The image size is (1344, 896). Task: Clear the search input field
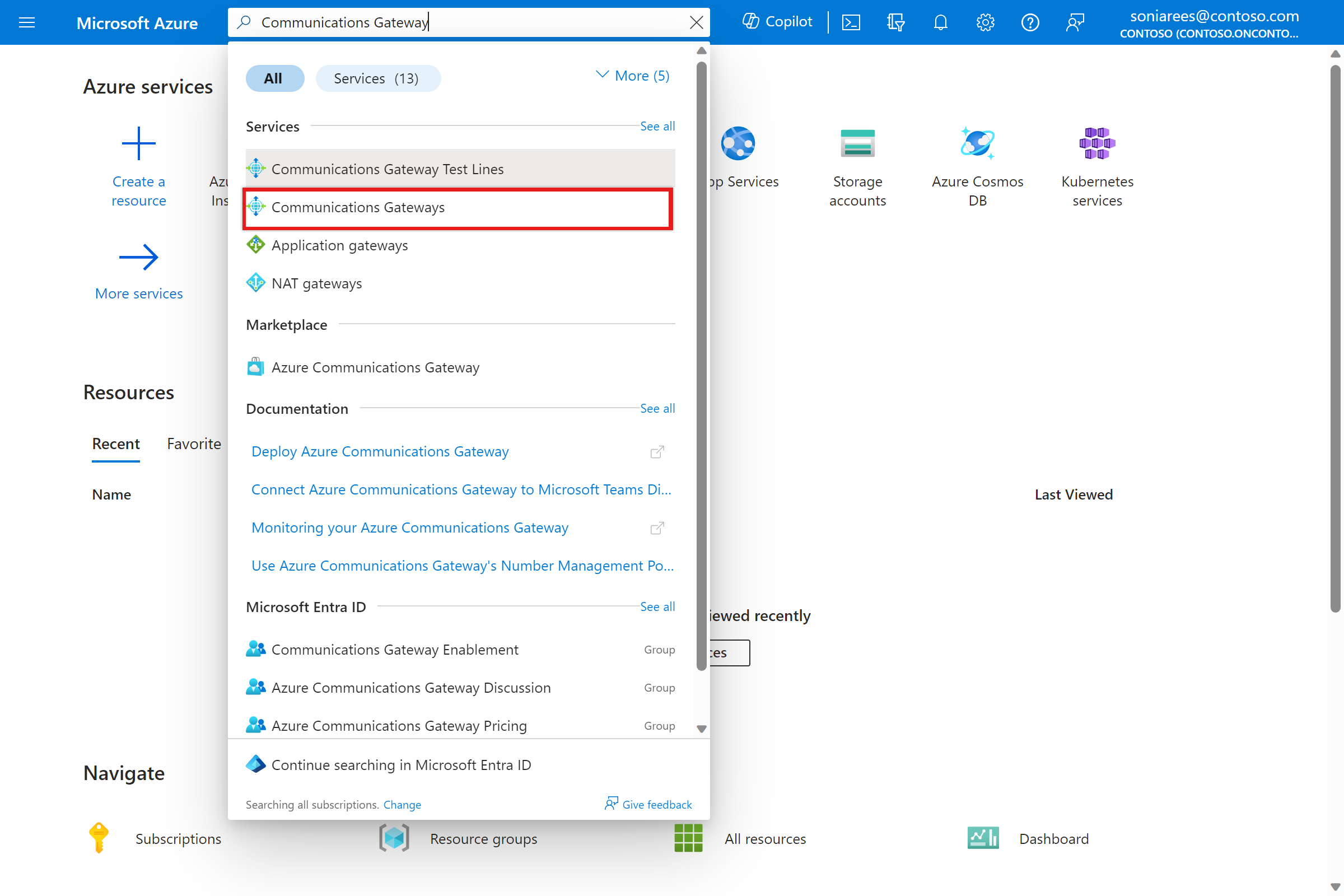pyautogui.click(x=696, y=22)
